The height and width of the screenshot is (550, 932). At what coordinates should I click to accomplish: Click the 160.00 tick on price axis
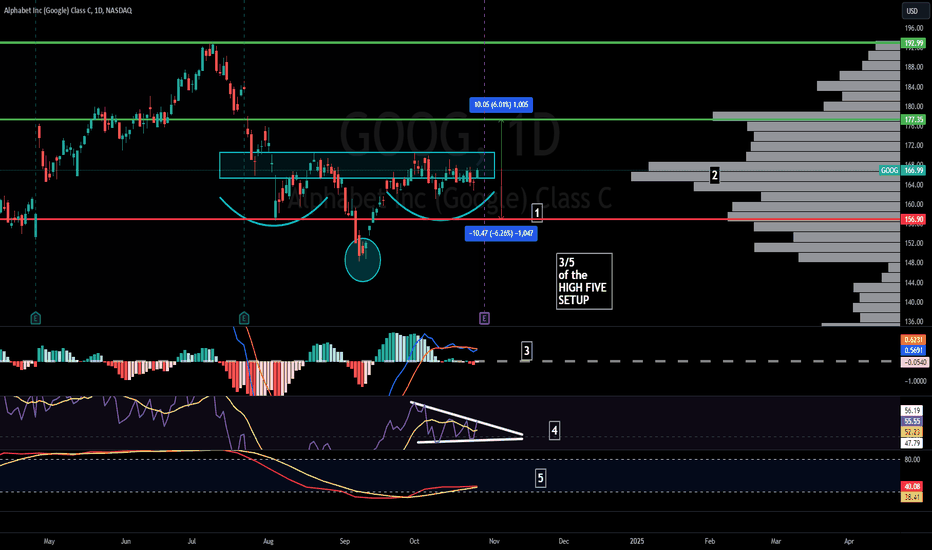[x=914, y=204]
